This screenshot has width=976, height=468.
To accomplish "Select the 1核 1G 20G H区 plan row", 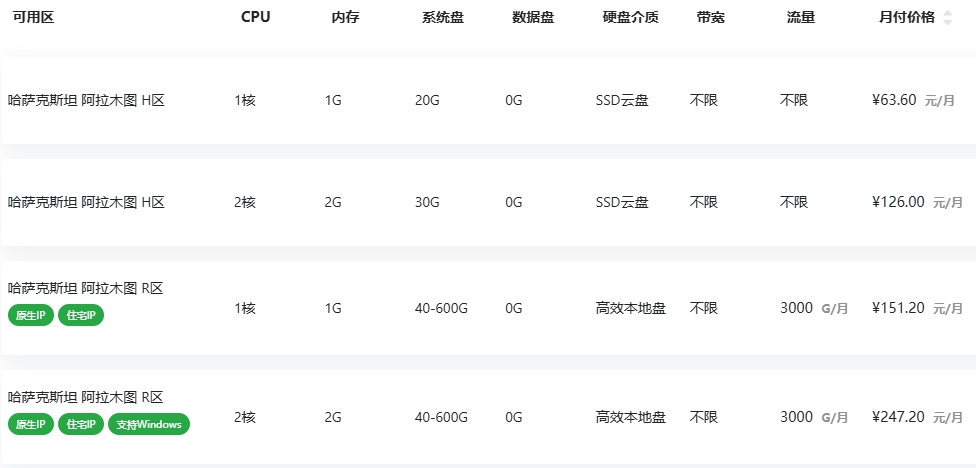I will (x=488, y=100).
